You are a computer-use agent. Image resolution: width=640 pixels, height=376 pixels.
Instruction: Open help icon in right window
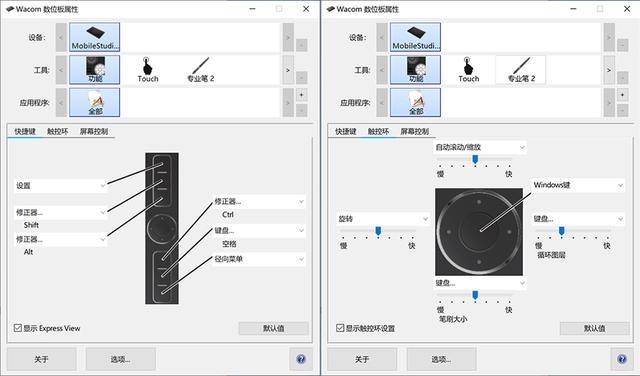point(622,359)
